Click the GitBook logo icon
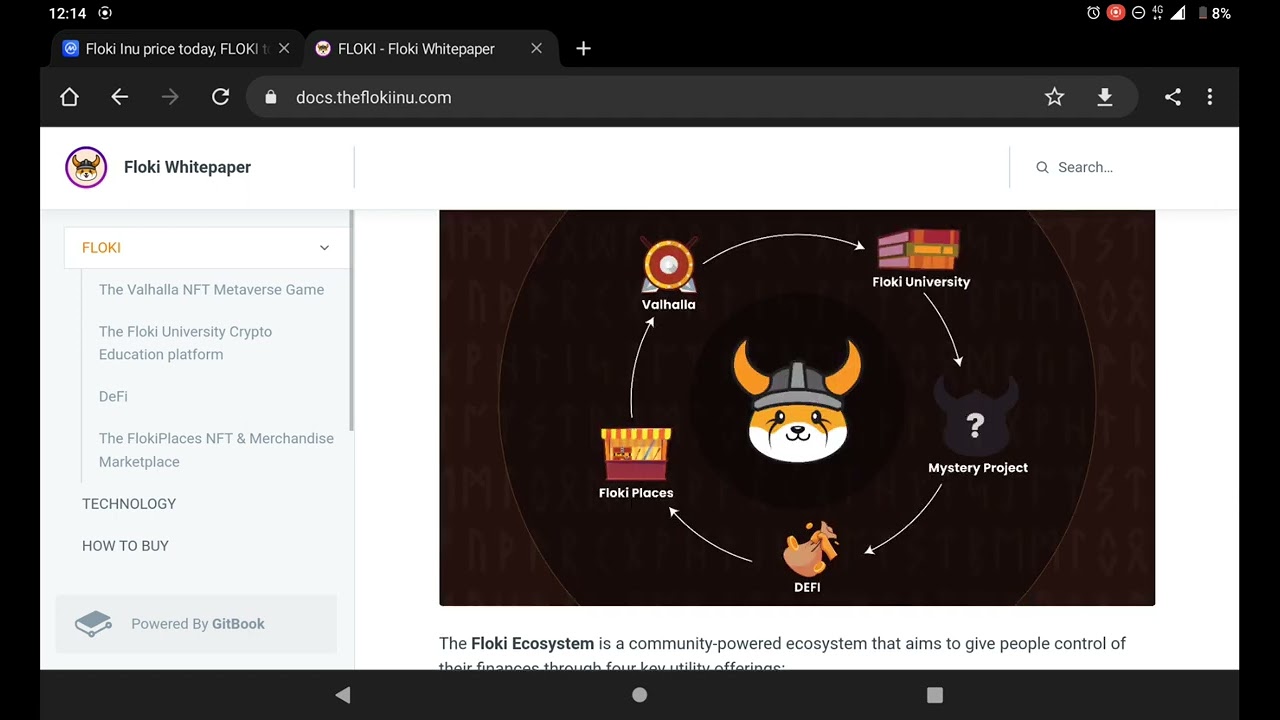Screen dimensions: 1280x720 (93, 624)
